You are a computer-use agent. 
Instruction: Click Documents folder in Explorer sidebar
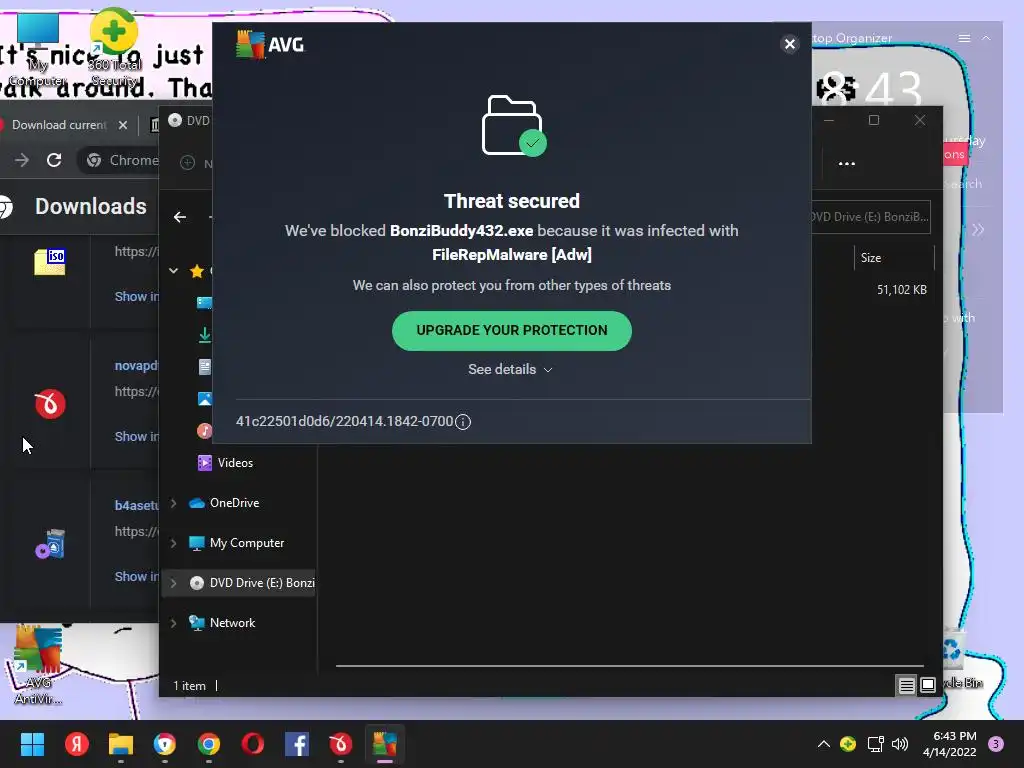point(204,366)
